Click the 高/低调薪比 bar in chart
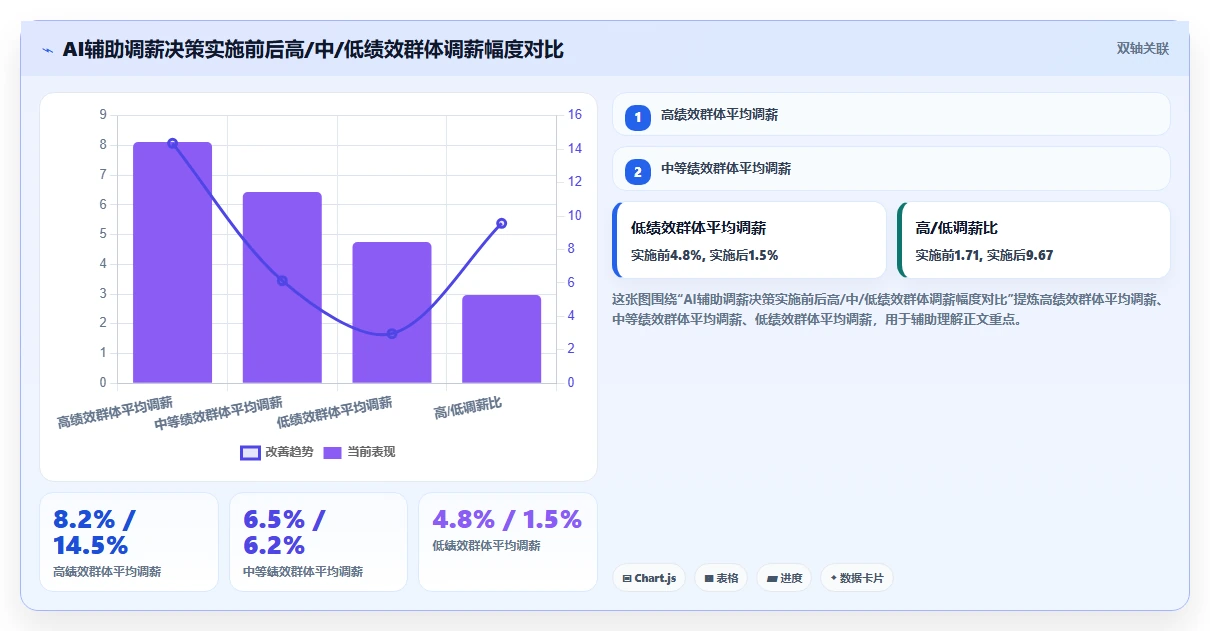The height and width of the screenshot is (631, 1210). coord(501,339)
